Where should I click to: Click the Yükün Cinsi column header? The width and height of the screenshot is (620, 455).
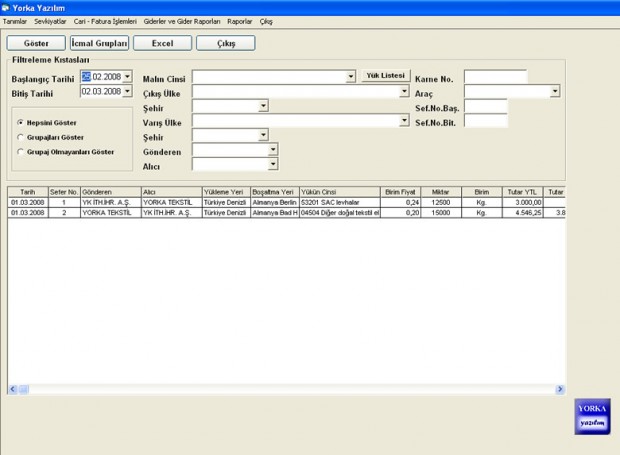[x=340, y=192]
